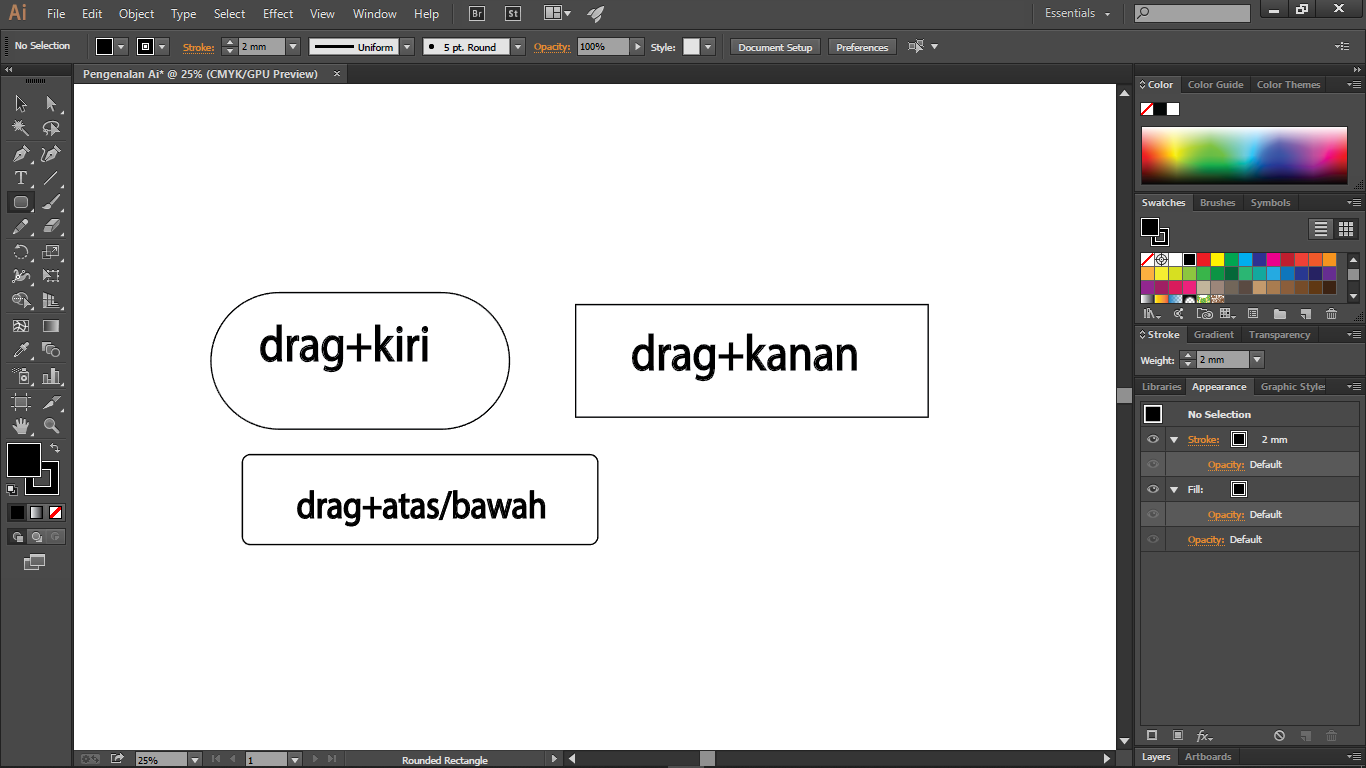Open the Opacity 100% dropdown arrow
1366x768 pixels.
pos(636,47)
